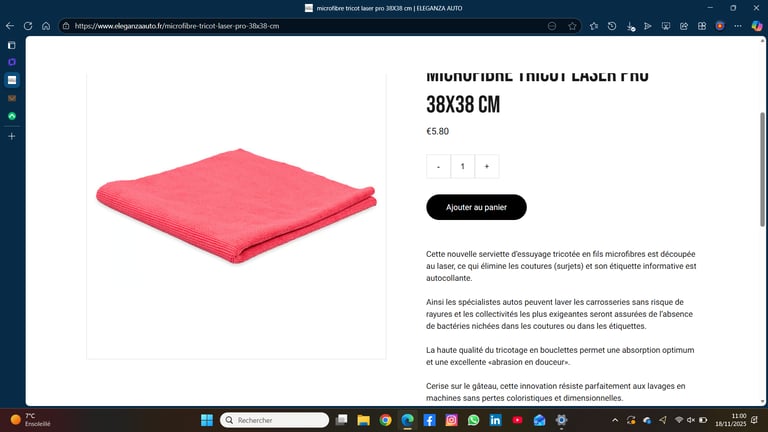
Task: Open WhatsApp from the taskbar
Action: pyautogui.click(x=473, y=420)
